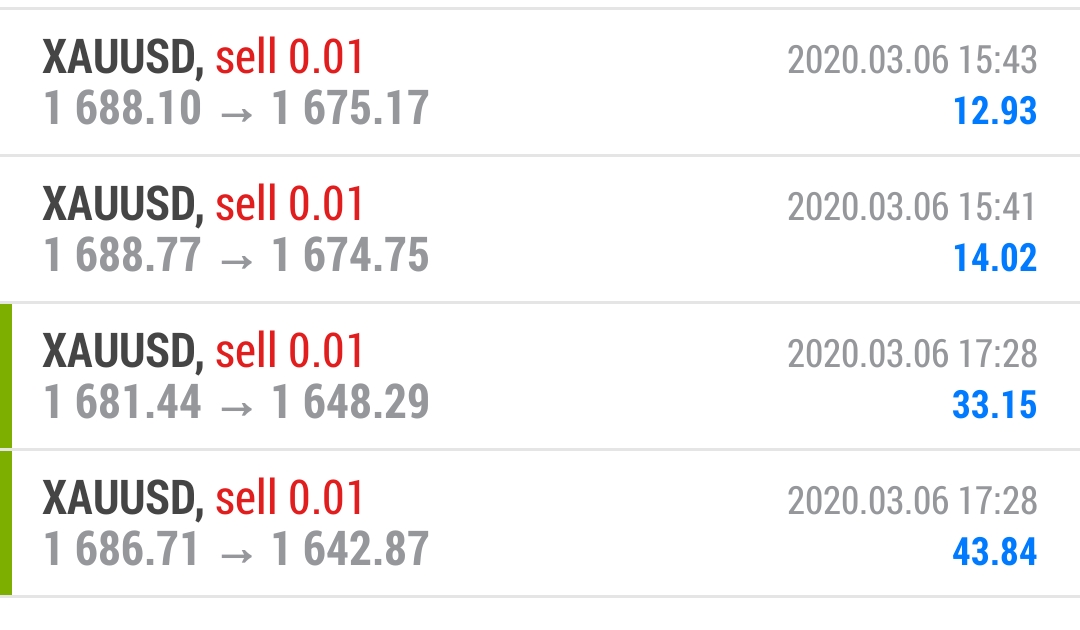Screen dimensions: 1080x630
Task: Select the 2020.03.06 15:41 timestamp
Action: coord(912,207)
